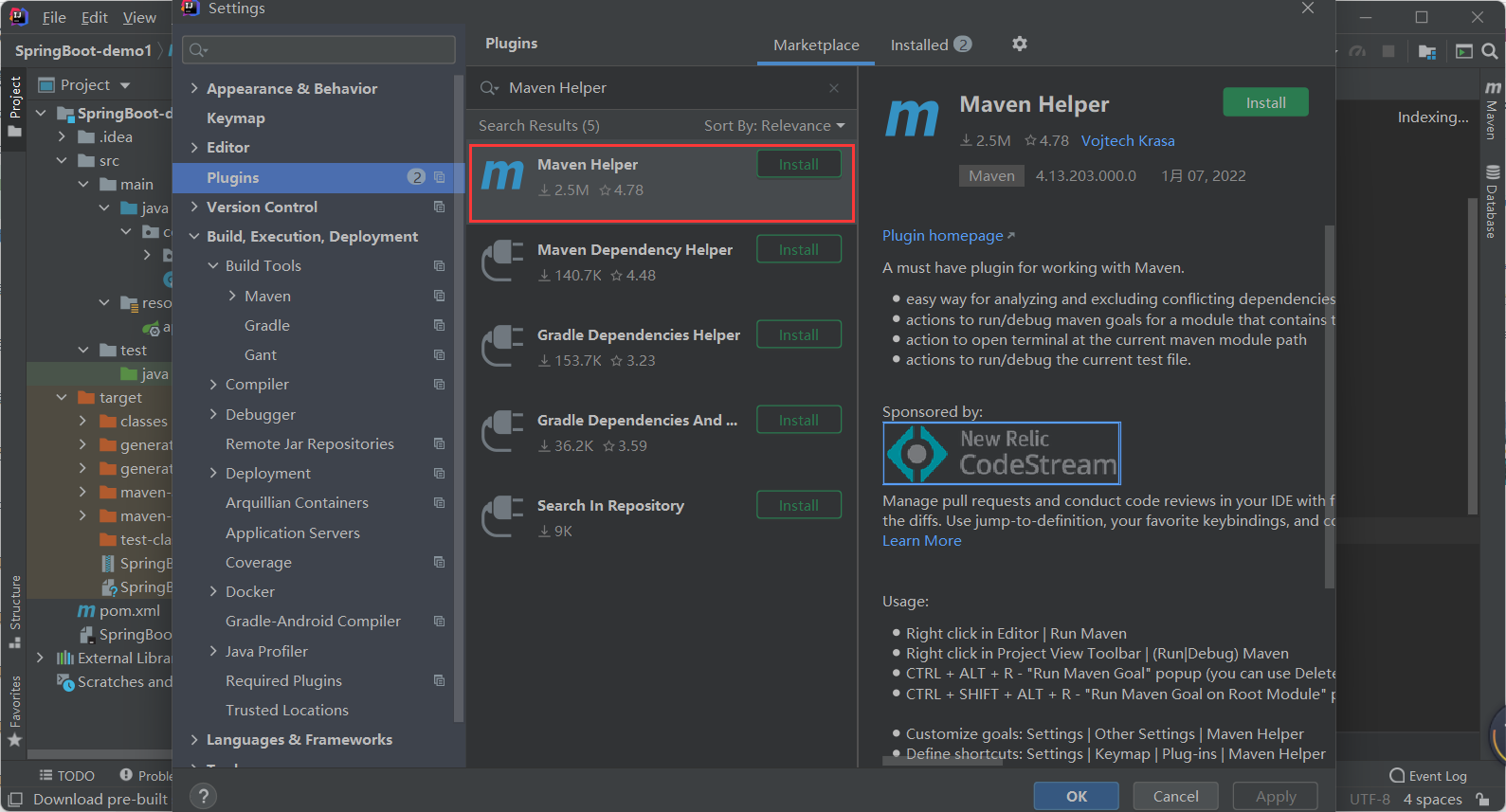This screenshot has height=812, width=1506.
Task: Expand Appearance & Behavior settings
Action: coord(194,88)
